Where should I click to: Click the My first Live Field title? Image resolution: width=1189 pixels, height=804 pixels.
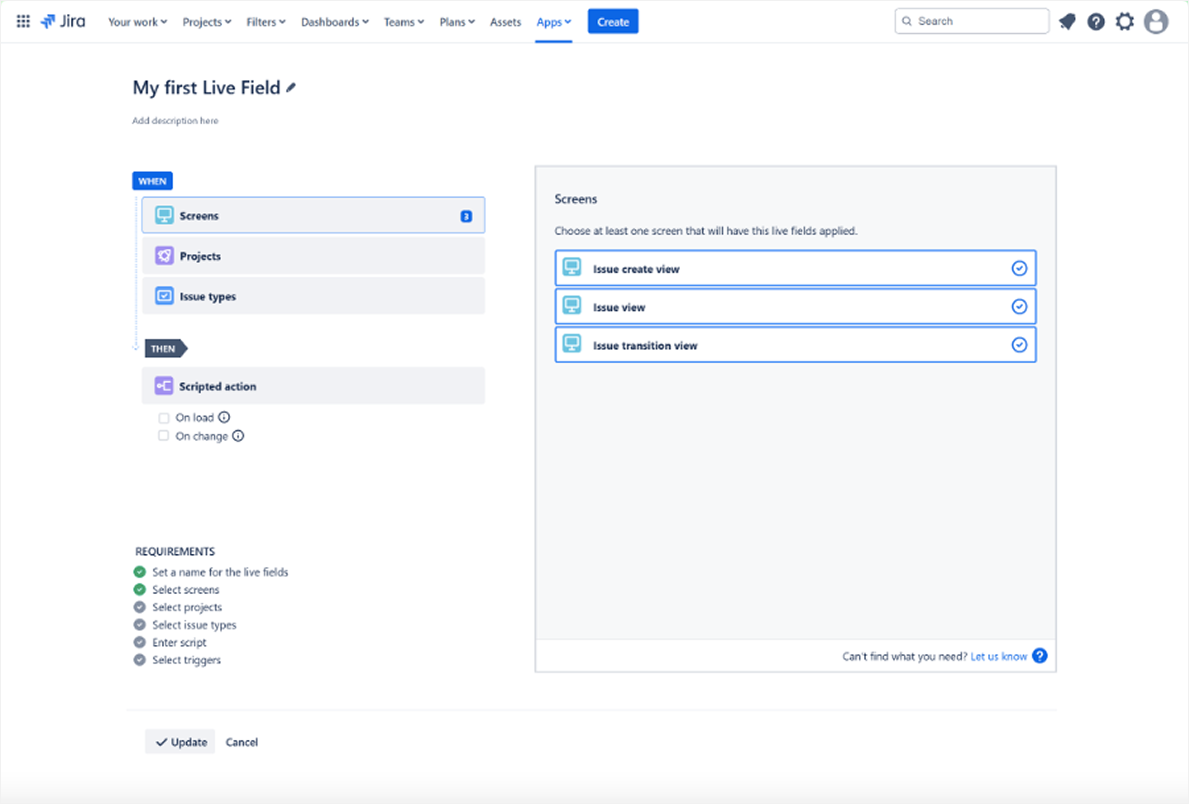pos(206,88)
